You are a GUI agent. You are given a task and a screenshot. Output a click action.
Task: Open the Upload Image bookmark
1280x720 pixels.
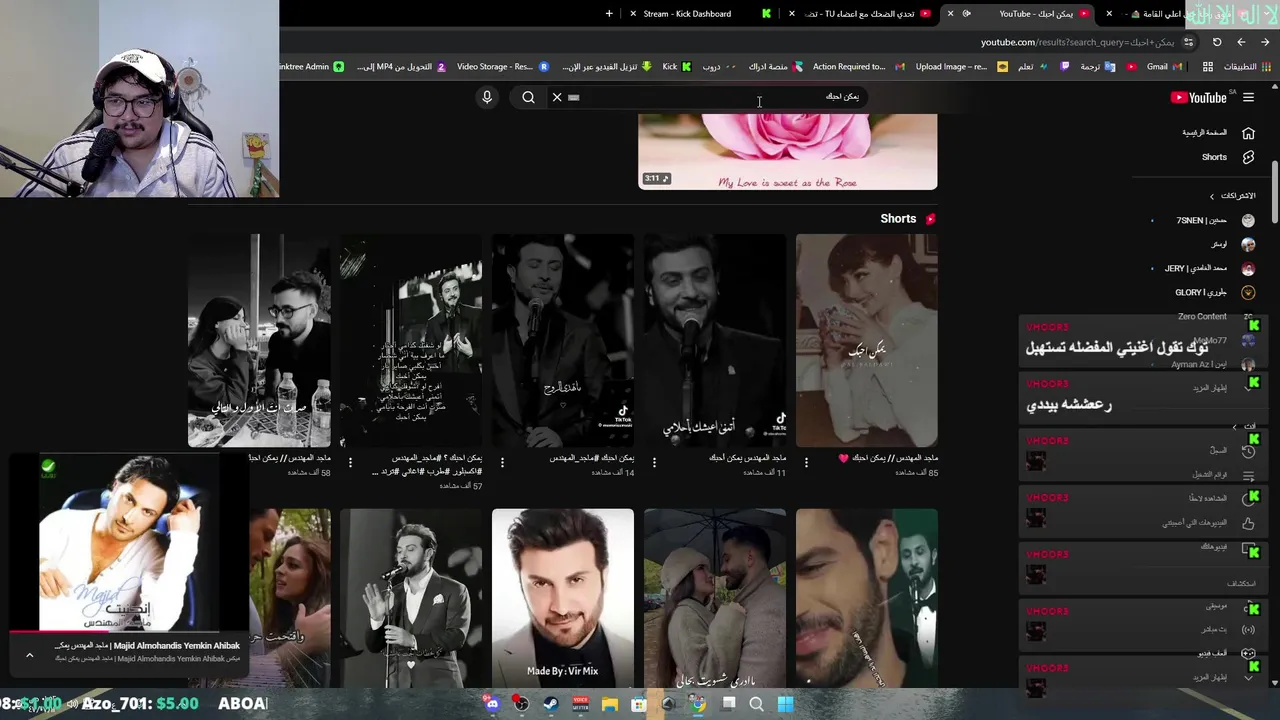[960, 67]
